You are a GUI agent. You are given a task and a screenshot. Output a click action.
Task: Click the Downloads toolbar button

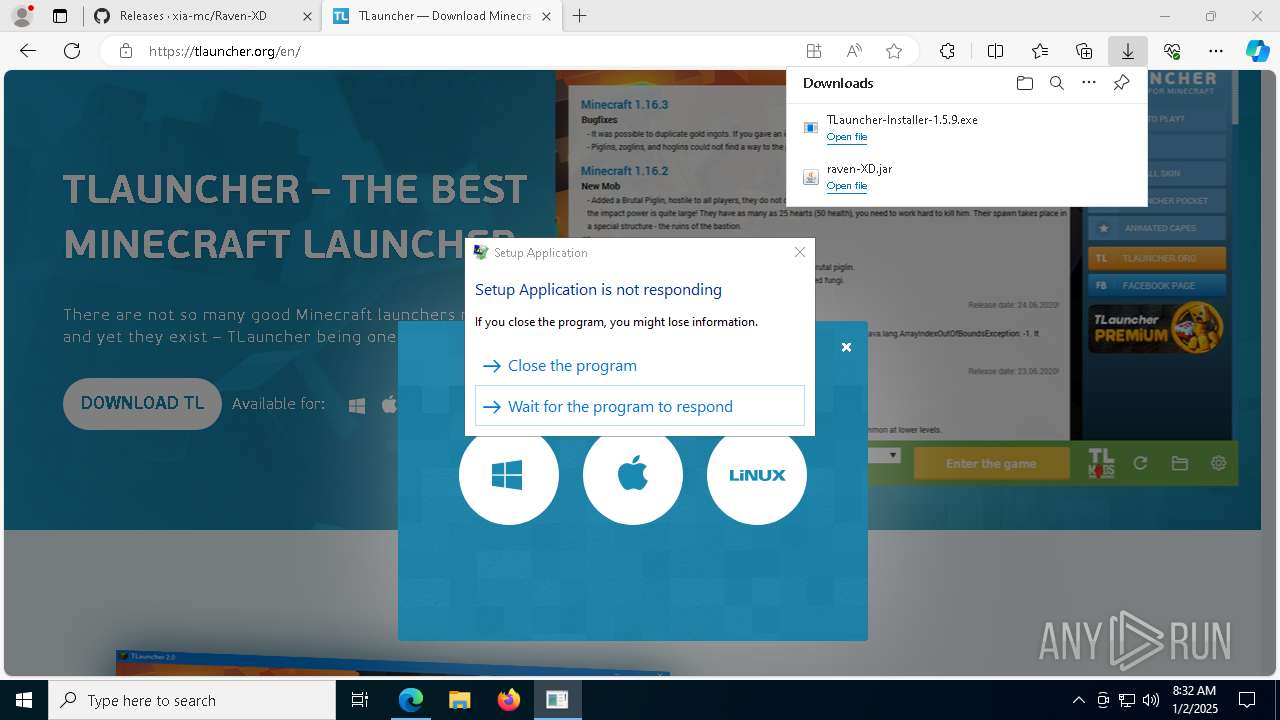pyautogui.click(x=1127, y=51)
